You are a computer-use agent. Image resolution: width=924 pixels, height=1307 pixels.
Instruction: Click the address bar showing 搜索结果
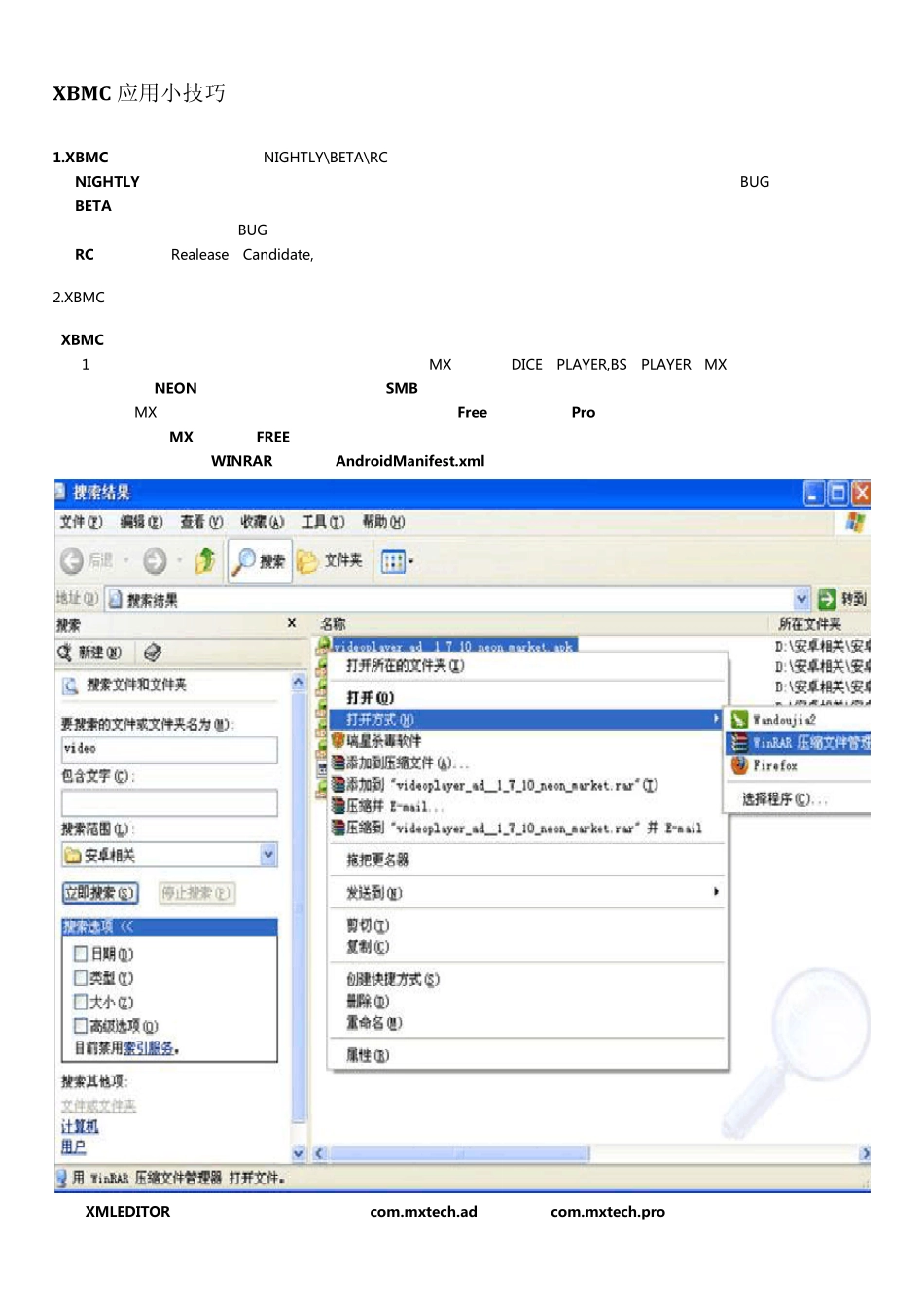coord(457,599)
